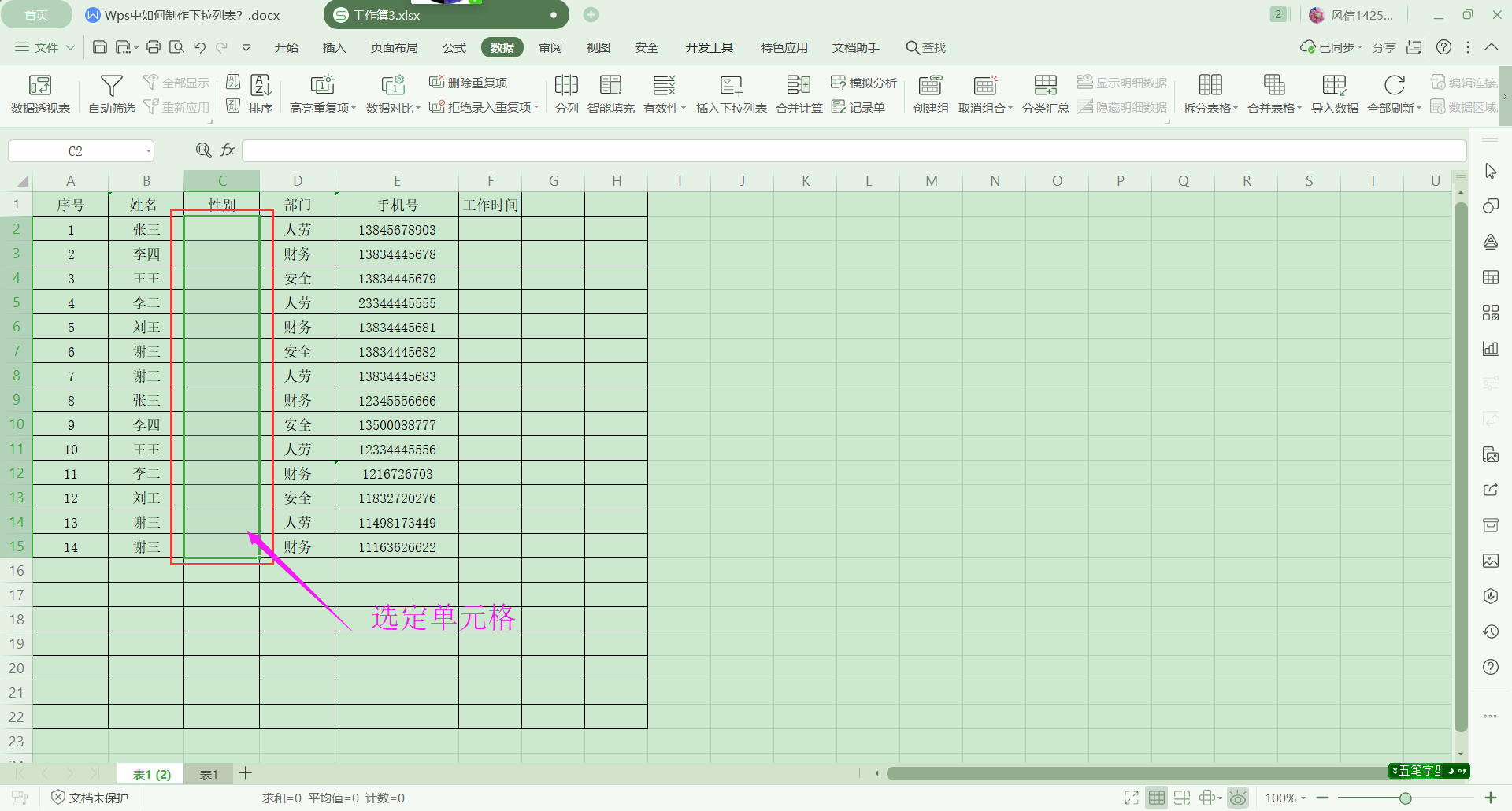1512x811 pixels.
Task: Click the vertical scrollbar
Action: (1461, 468)
